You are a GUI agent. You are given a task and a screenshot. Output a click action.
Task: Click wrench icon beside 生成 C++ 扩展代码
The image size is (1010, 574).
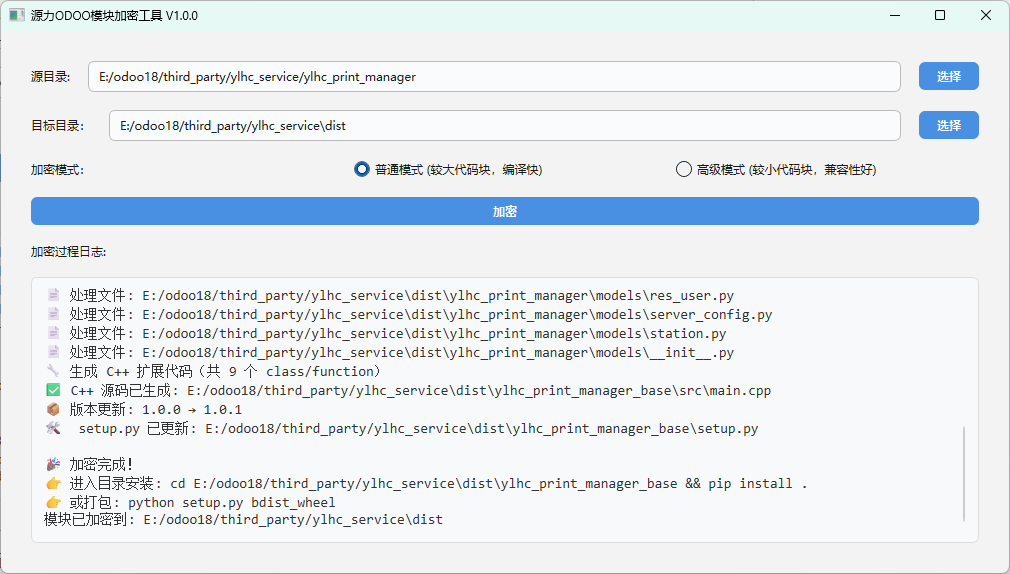(x=53, y=371)
